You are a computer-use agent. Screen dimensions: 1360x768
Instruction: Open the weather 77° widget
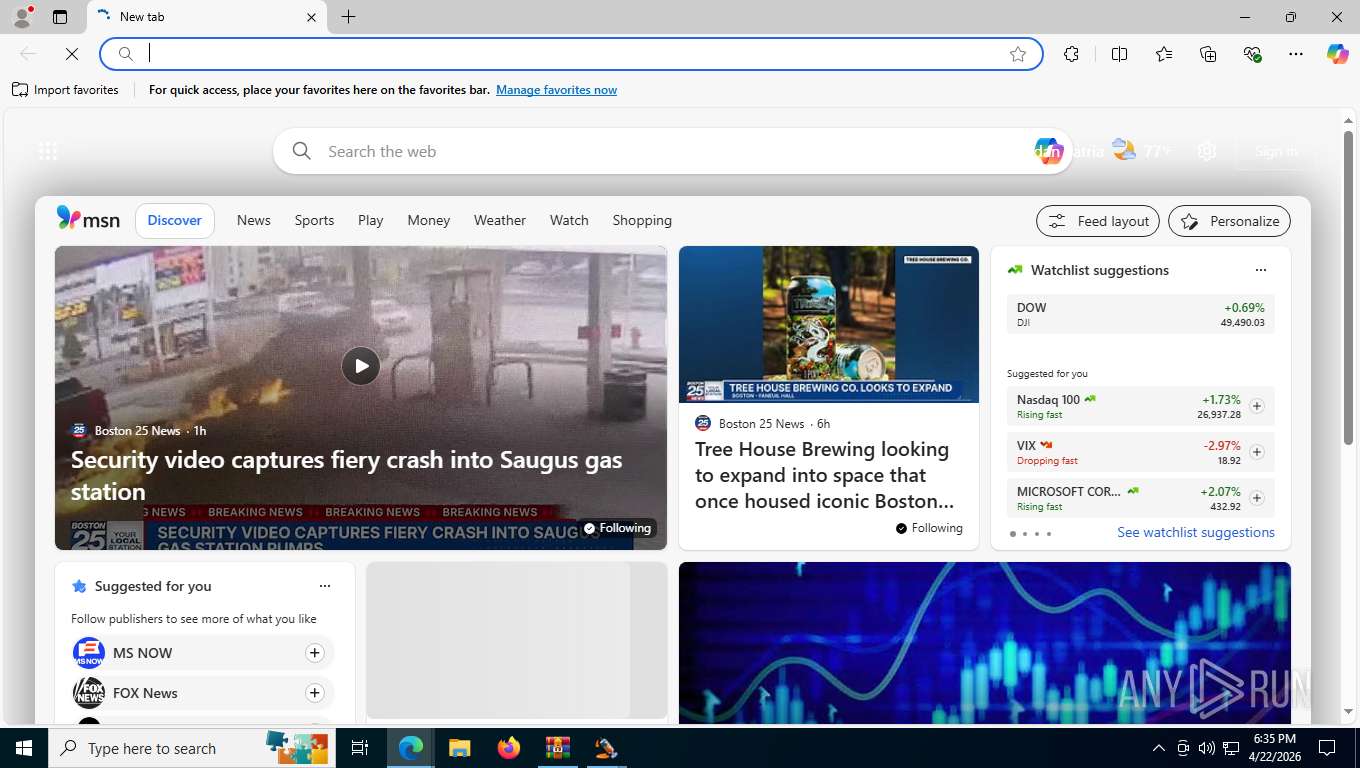[x=1141, y=151]
